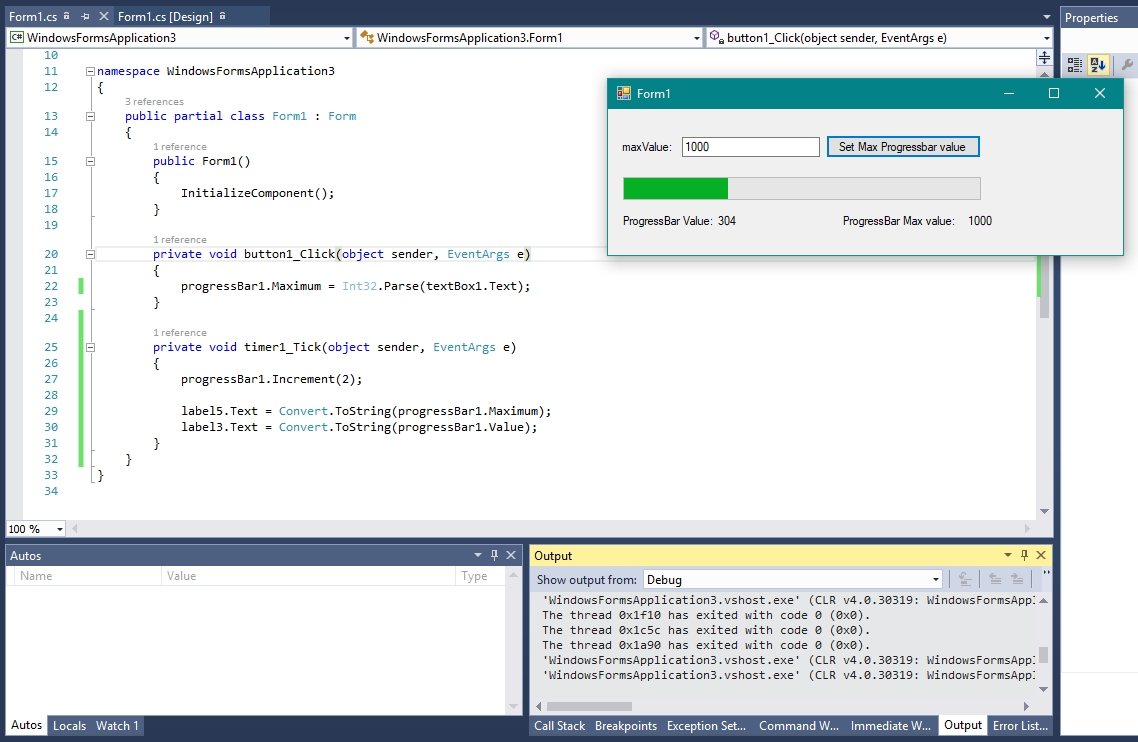Click the Categorized view icon in Properties
This screenshot has width=1138, height=742.
[x=1074, y=65]
